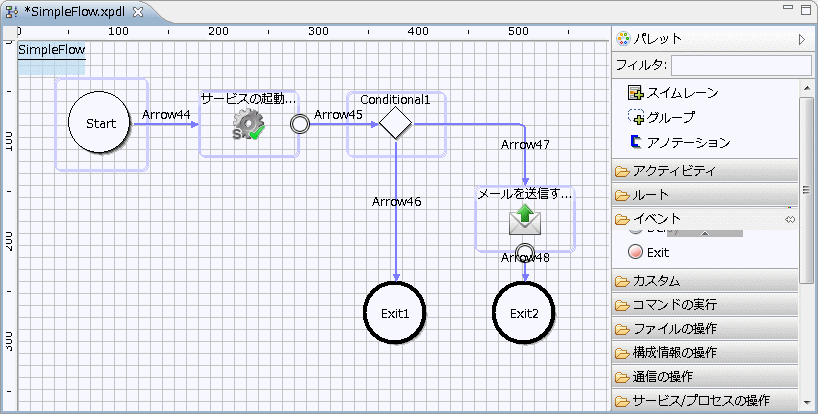Close the SimpleFlow.xpdl tab
This screenshot has height=414, width=818.
point(138,12)
